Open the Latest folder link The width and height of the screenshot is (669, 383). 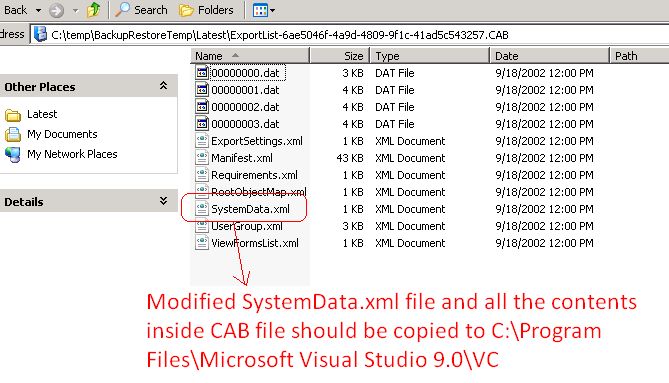click(42, 114)
